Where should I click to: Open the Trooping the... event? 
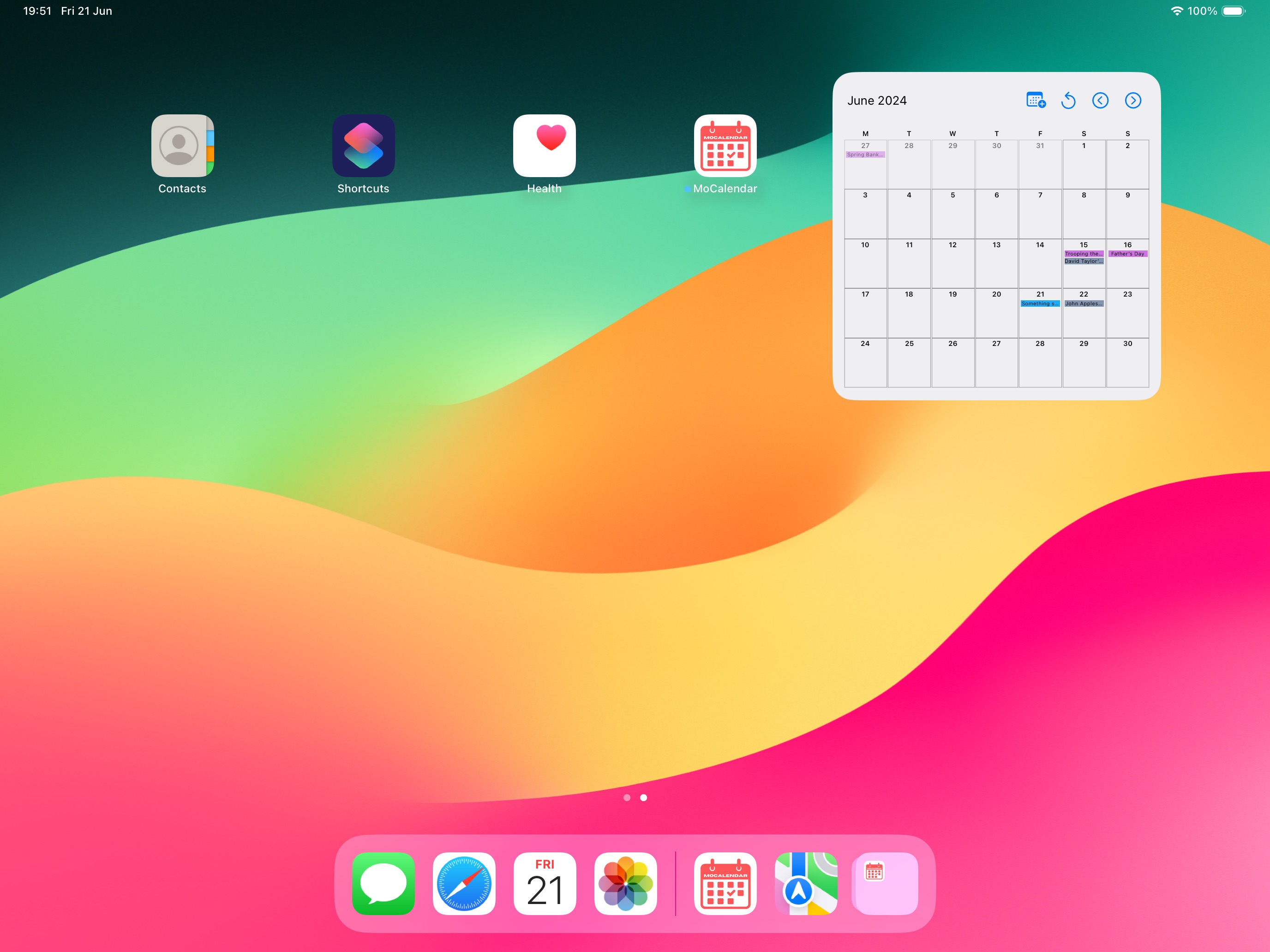[x=1084, y=254]
